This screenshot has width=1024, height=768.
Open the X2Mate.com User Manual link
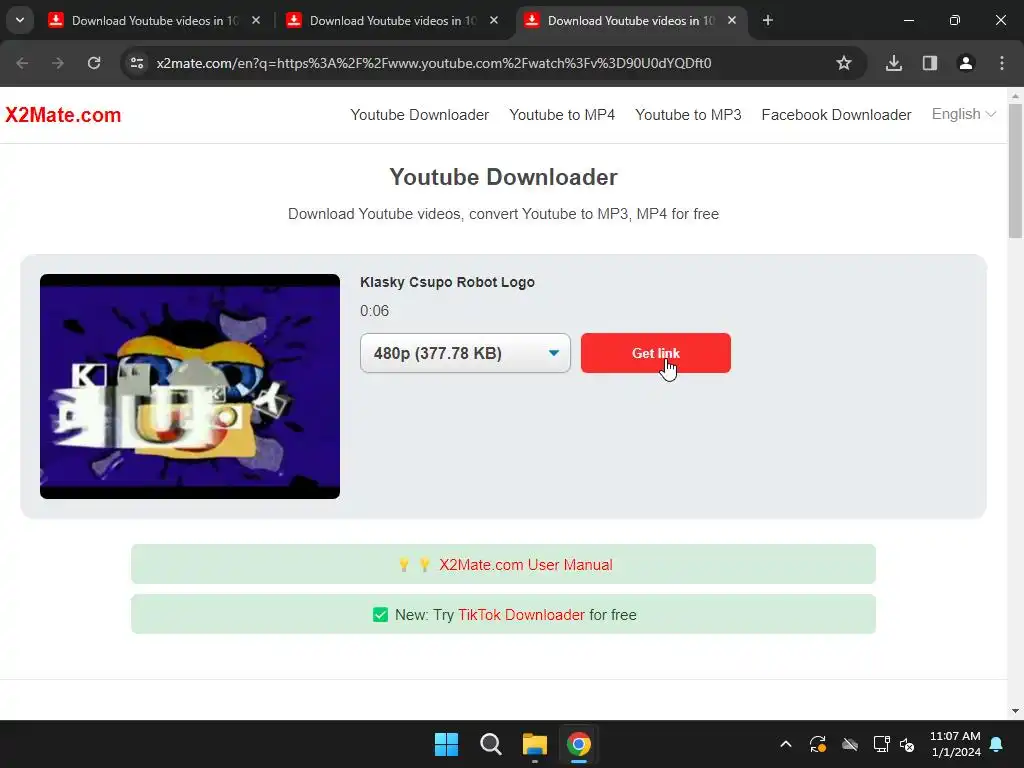[526, 565]
